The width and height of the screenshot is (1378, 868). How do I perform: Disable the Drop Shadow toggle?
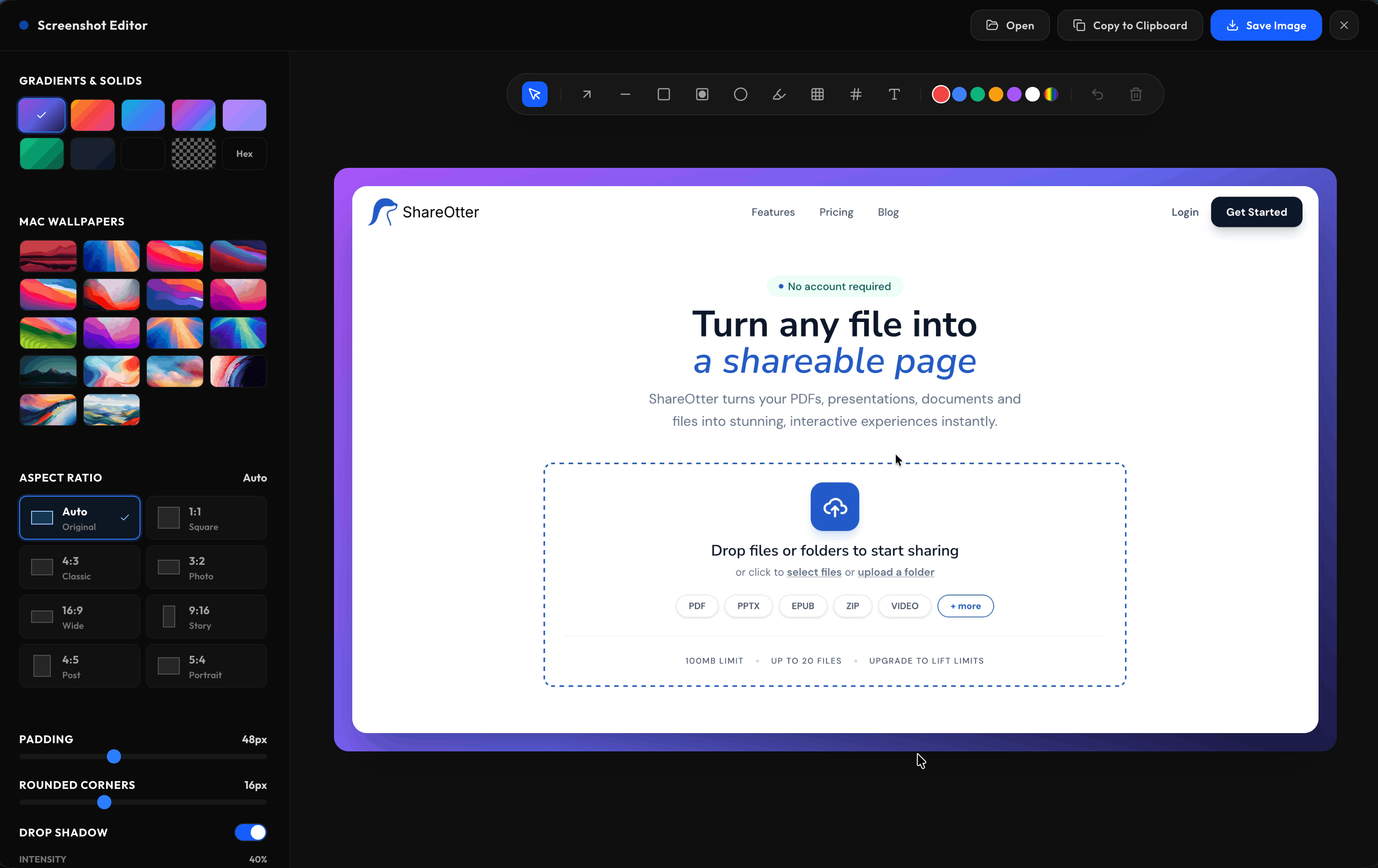click(251, 832)
